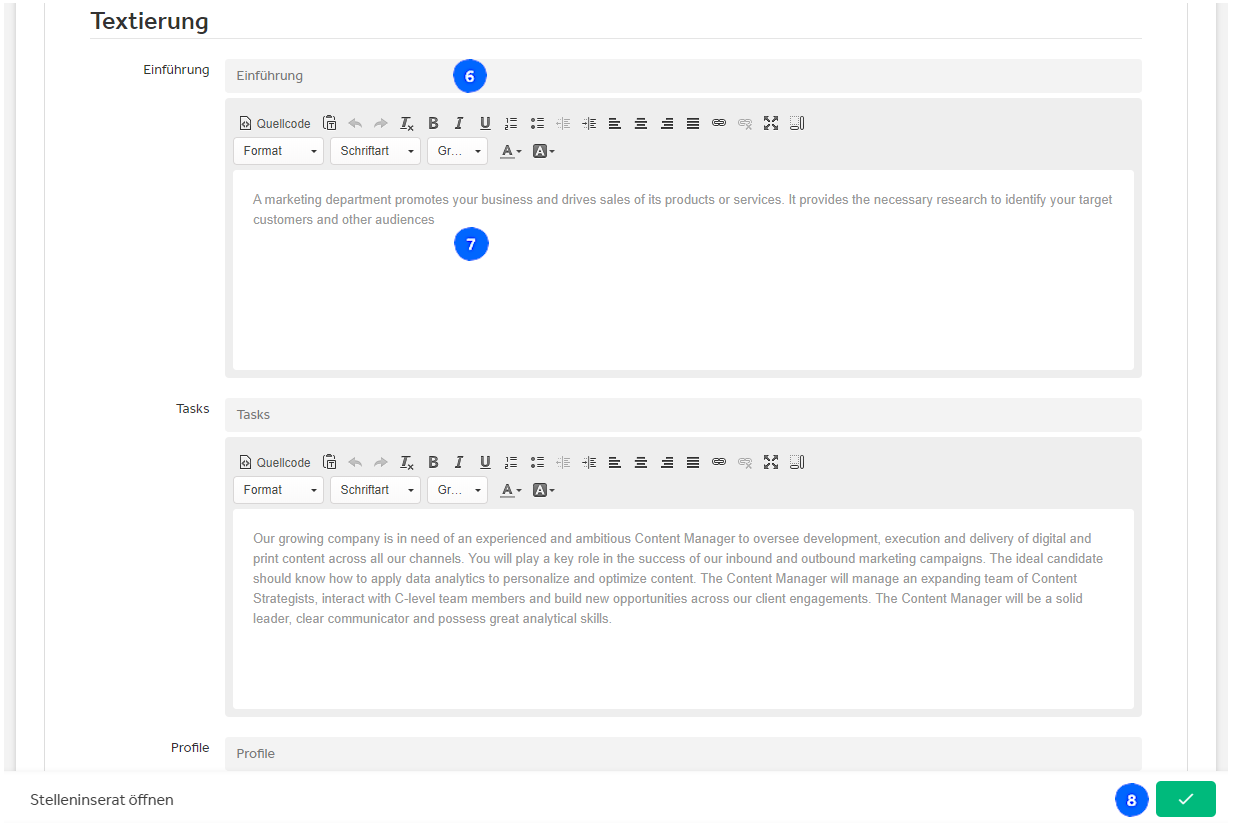Insert bulleted list in Einführung editor
The width and height of the screenshot is (1233, 827).
pos(537,124)
